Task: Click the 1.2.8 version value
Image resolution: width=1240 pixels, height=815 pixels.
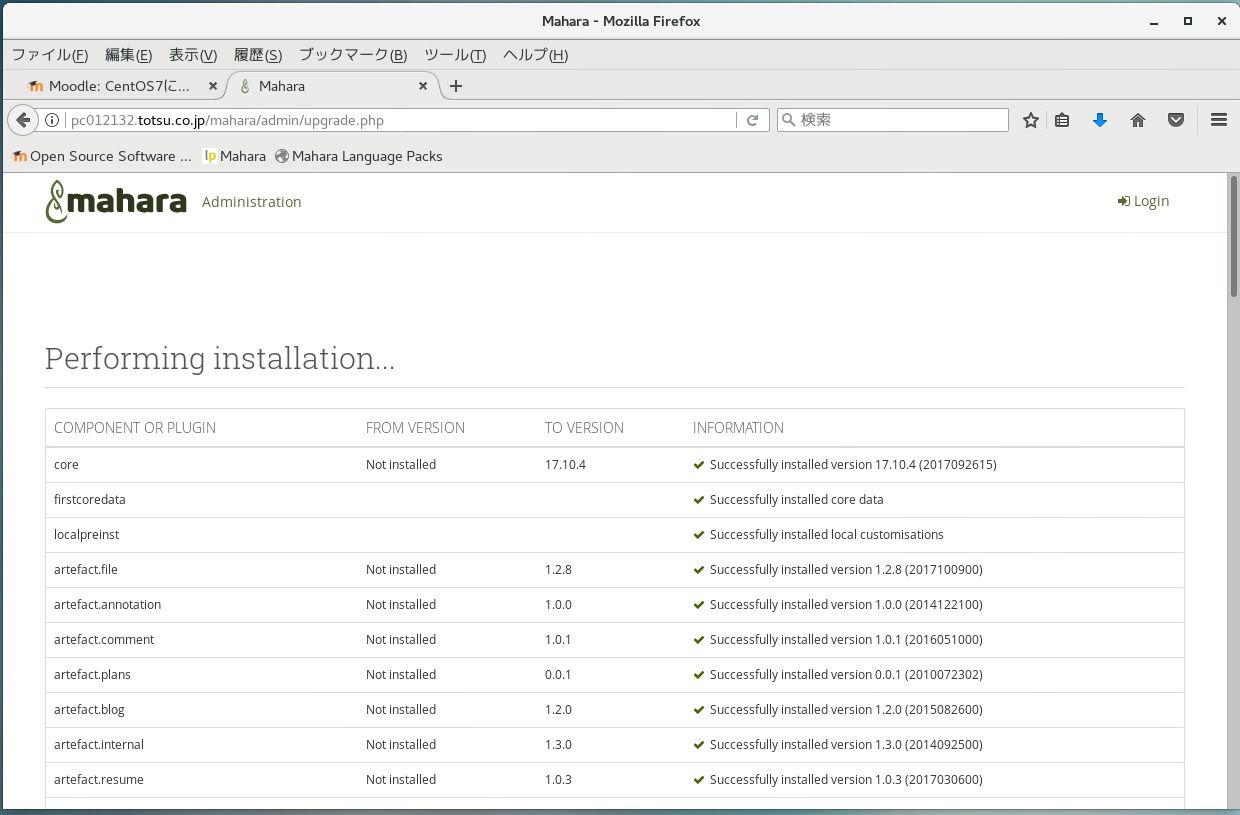Action: pyautogui.click(x=558, y=570)
